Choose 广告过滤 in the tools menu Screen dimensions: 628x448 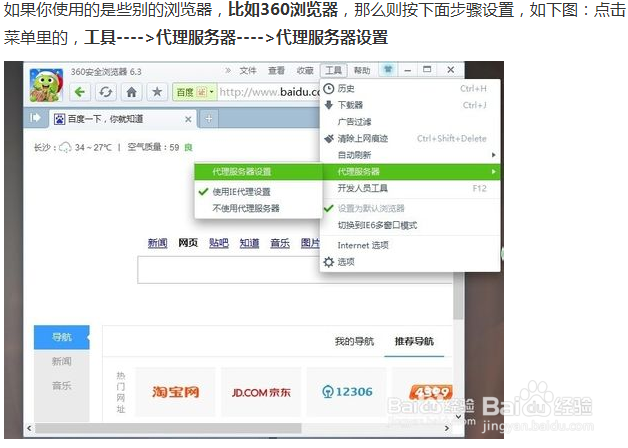[x=411, y=122]
